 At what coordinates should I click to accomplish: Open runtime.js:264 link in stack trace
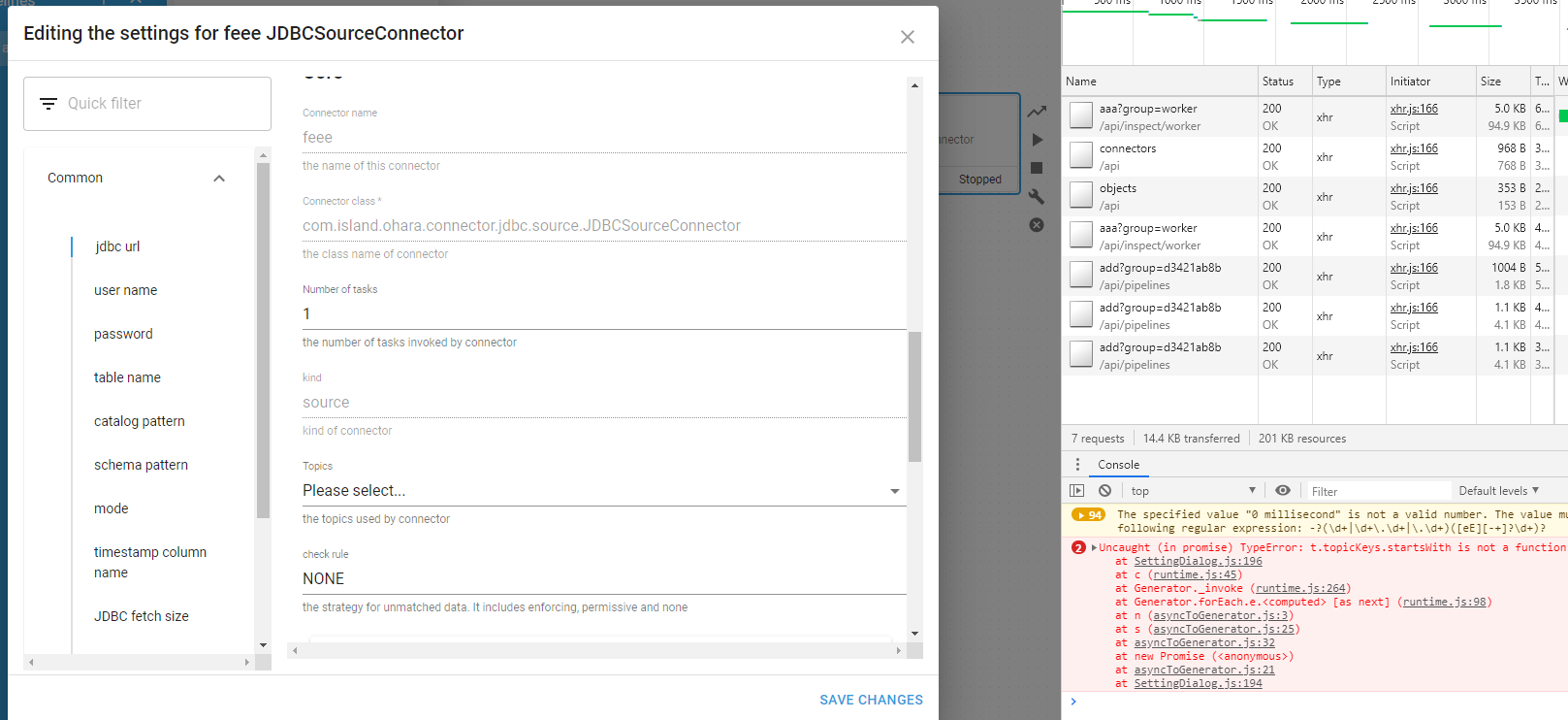pos(1300,589)
